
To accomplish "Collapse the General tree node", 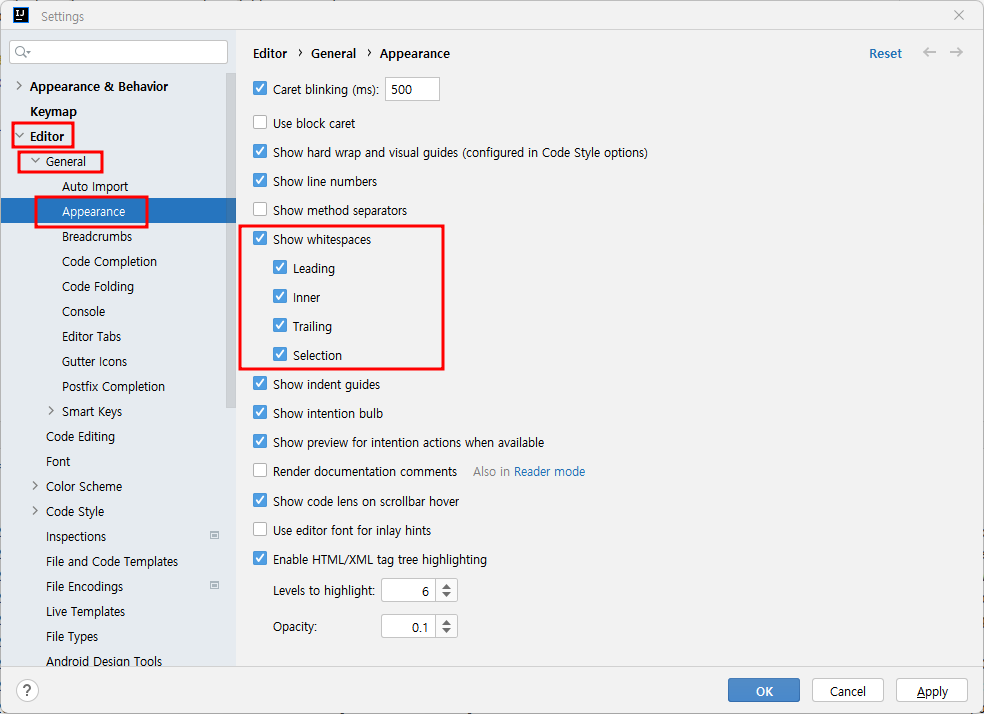I will [x=35, y=161].
